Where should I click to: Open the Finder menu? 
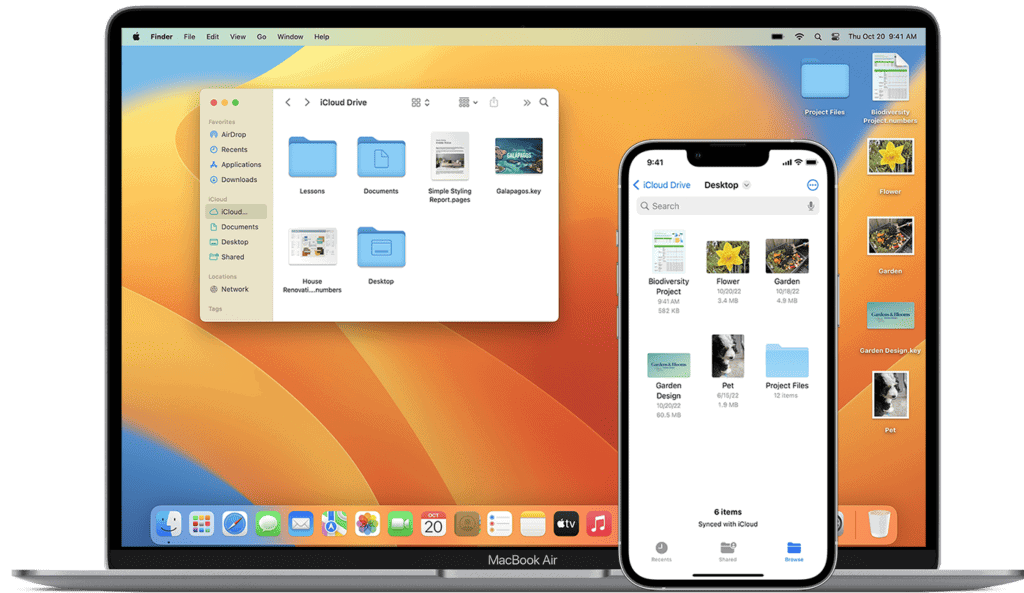161,37
